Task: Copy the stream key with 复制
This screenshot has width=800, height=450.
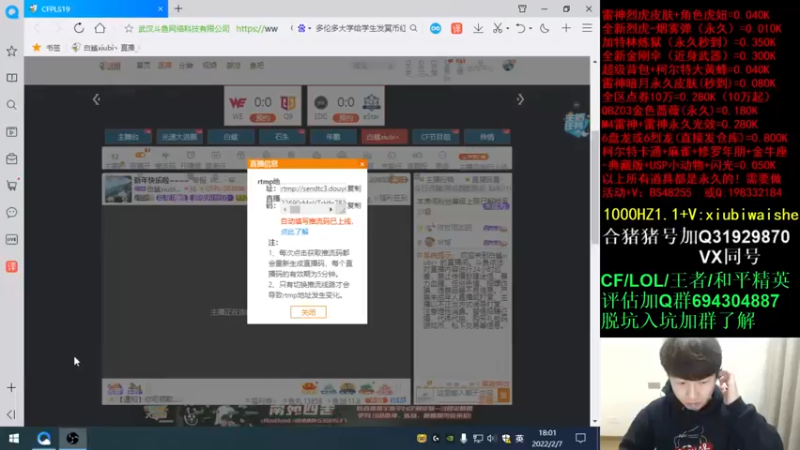Action: point(354,205)
